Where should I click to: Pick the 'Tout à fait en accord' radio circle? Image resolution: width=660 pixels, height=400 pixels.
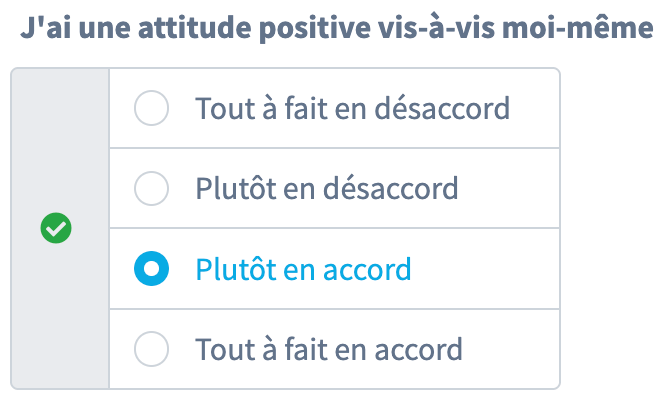coord(151,349)
